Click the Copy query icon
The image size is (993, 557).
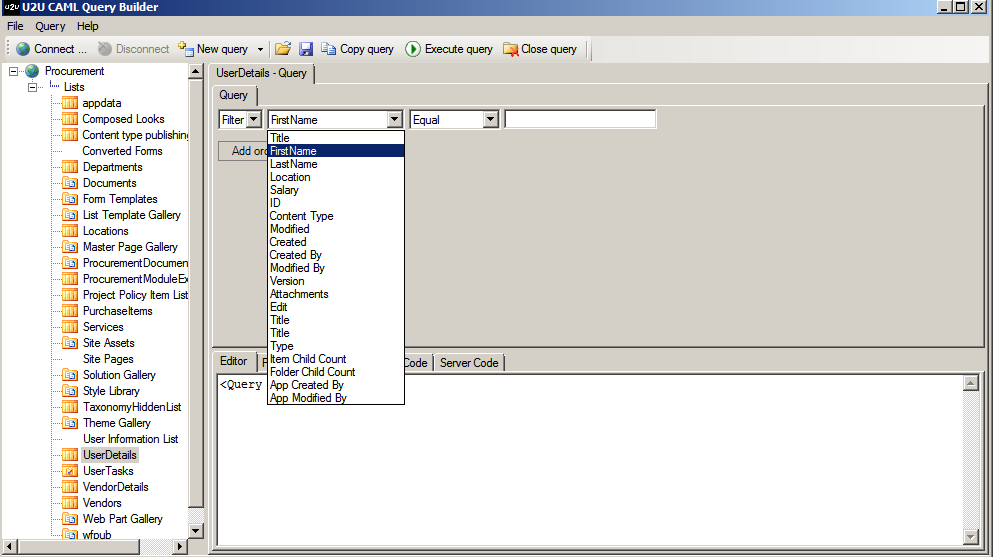click(329, 49)
